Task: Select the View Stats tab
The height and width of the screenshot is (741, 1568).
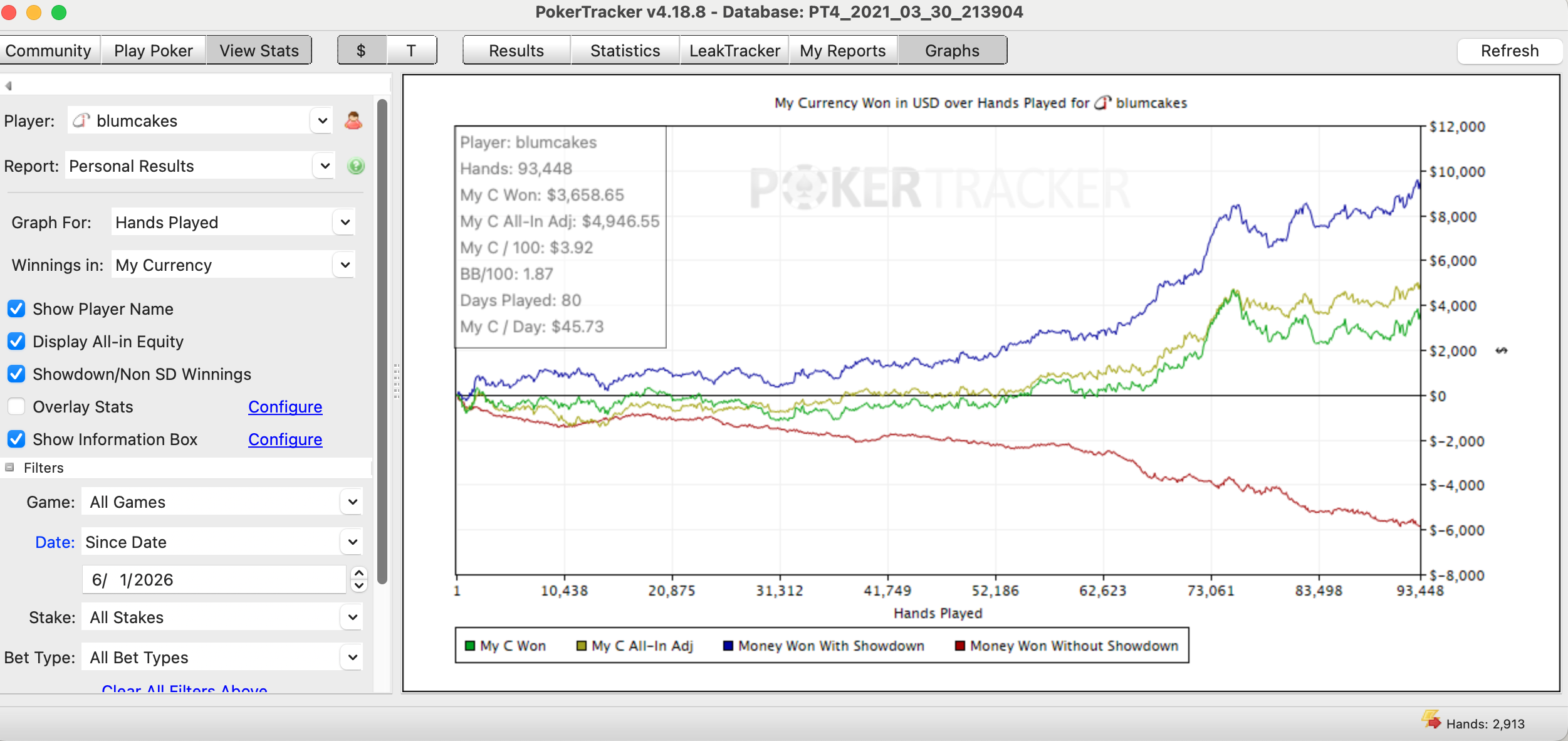Action: tap(259, 51)
